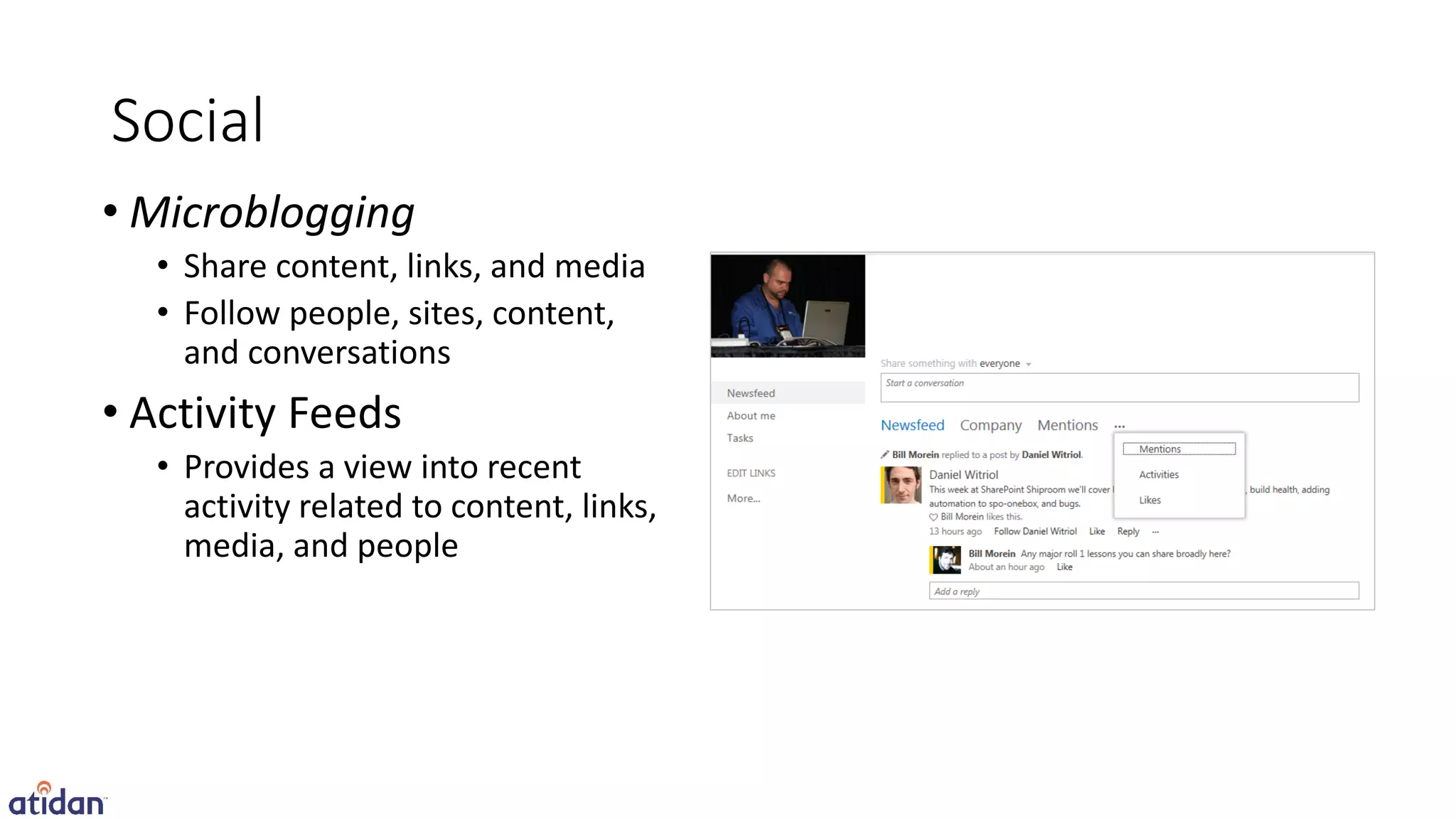Open Bill Morein's name in the reply comment

(992, 554)
